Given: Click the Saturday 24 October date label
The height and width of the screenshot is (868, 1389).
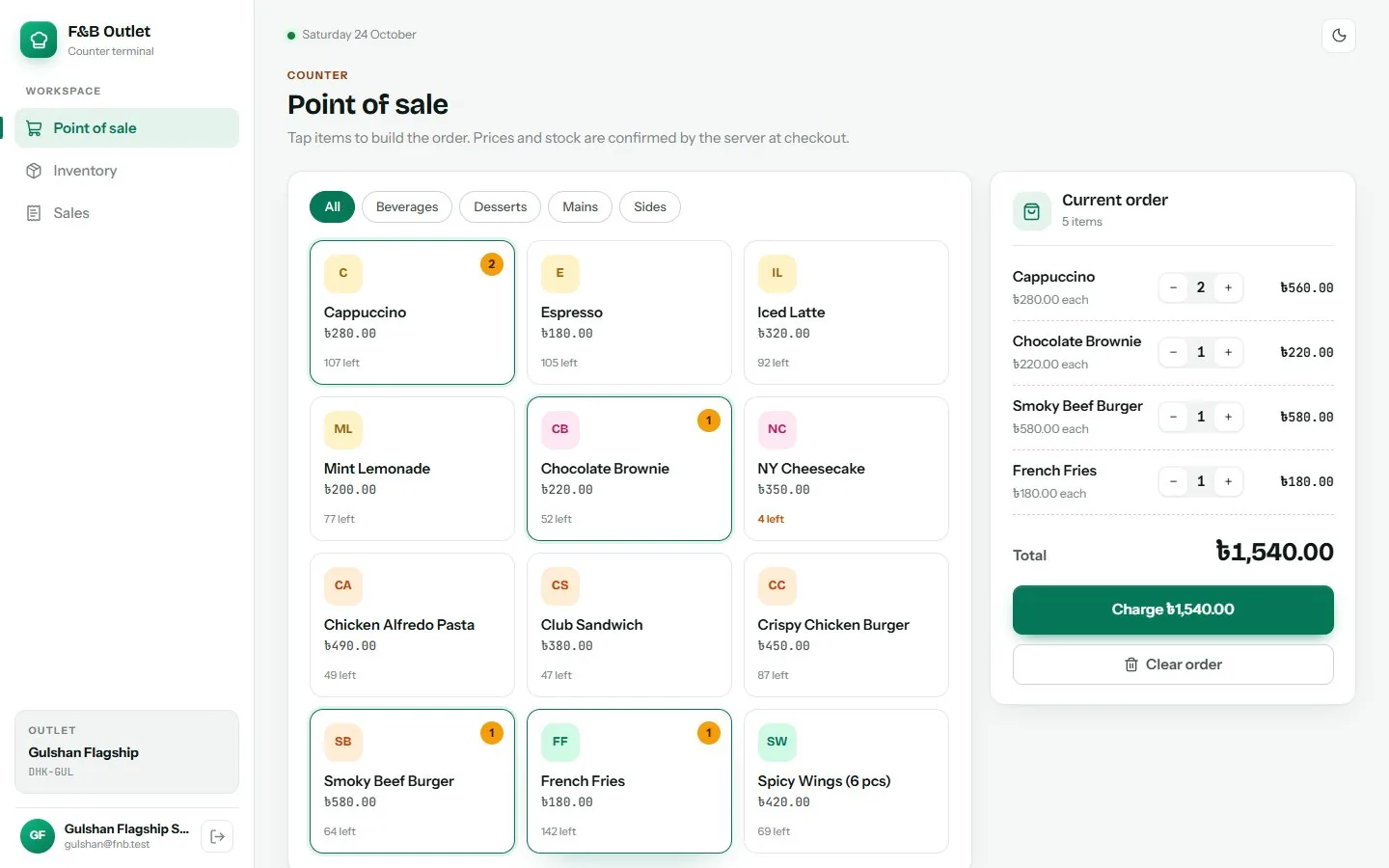Looking at the screenshot, I should 359,35.
